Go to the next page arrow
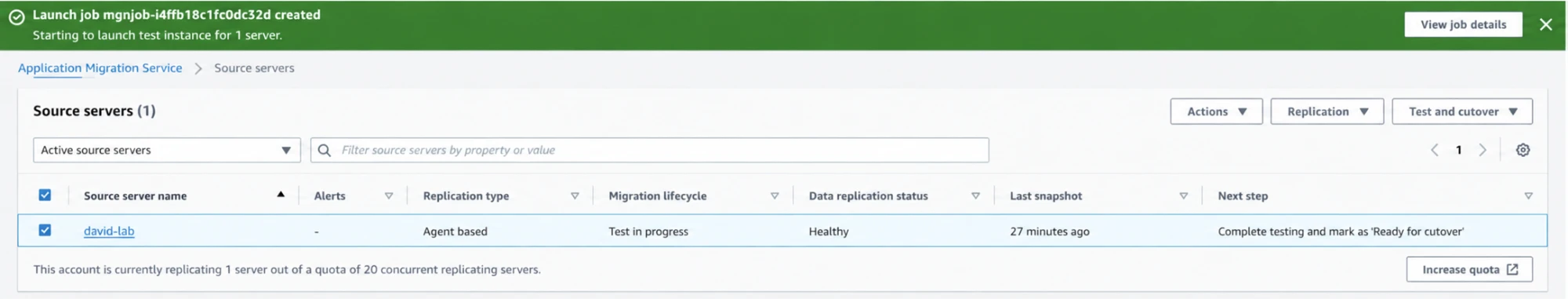 point(1483,150)
